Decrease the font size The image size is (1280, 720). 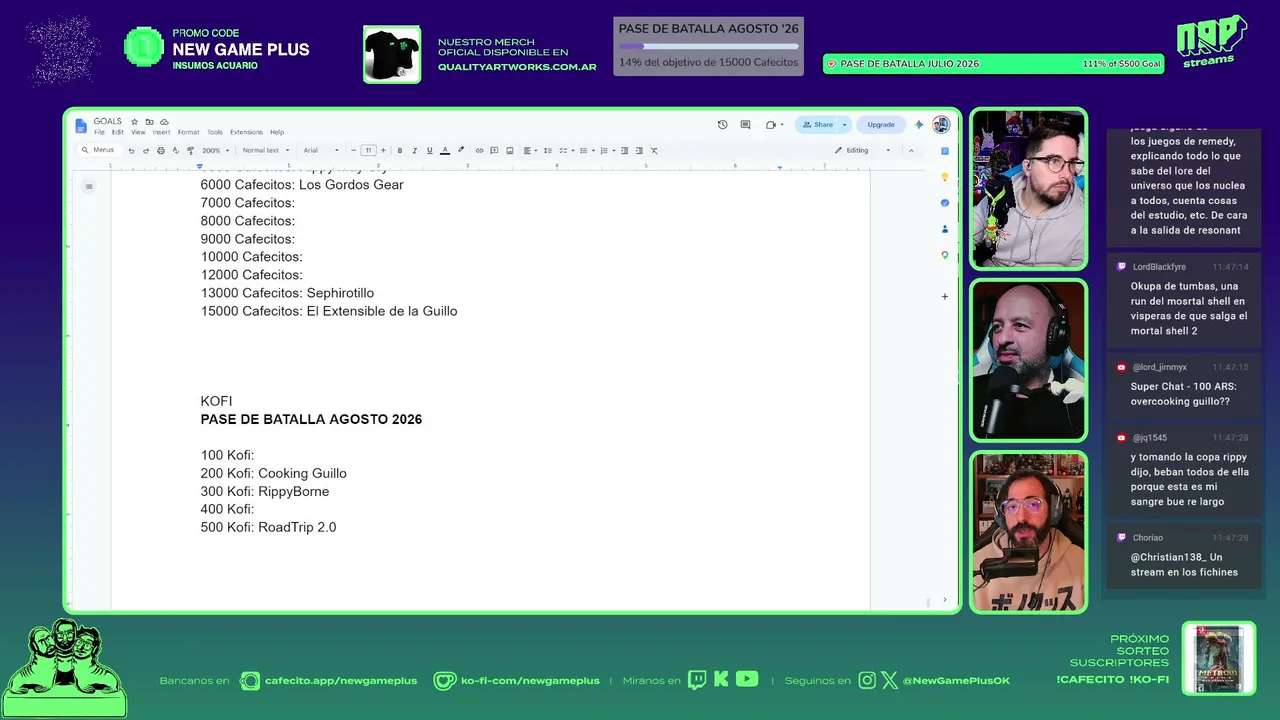coord(354,151)
